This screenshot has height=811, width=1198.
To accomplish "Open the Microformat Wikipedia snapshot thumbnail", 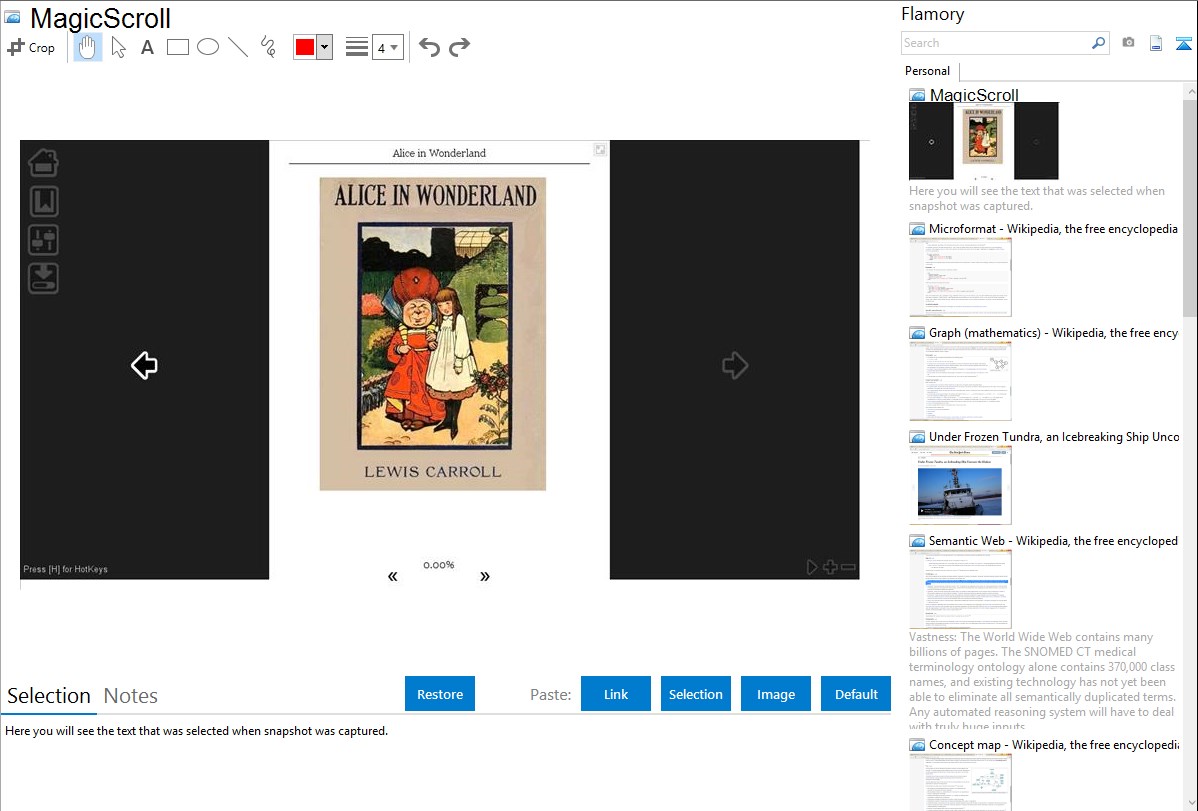I will coord(960,277).
